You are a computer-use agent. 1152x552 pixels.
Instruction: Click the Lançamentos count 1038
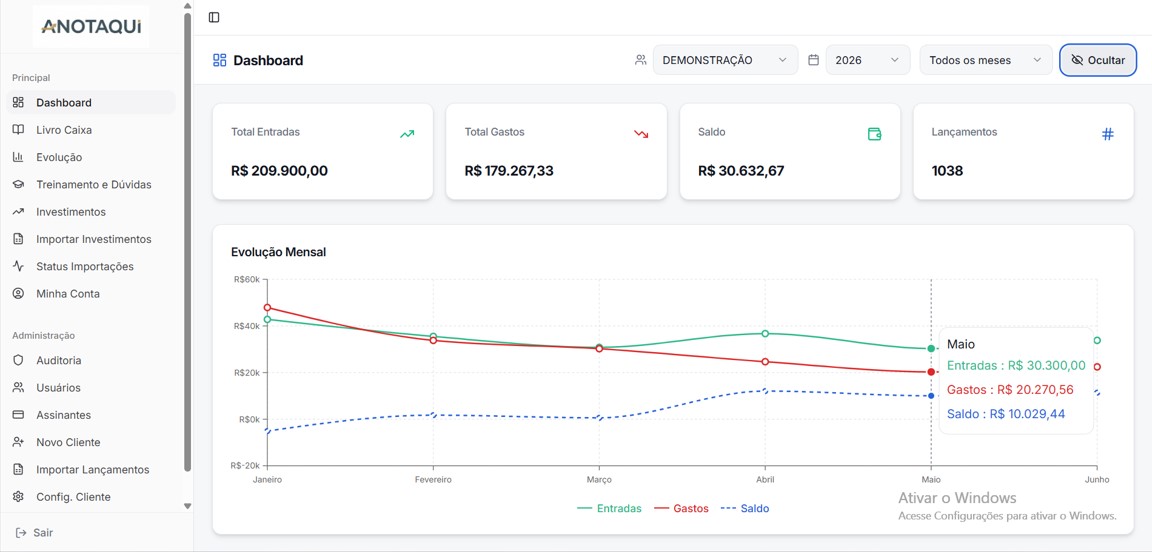point(947,171)
